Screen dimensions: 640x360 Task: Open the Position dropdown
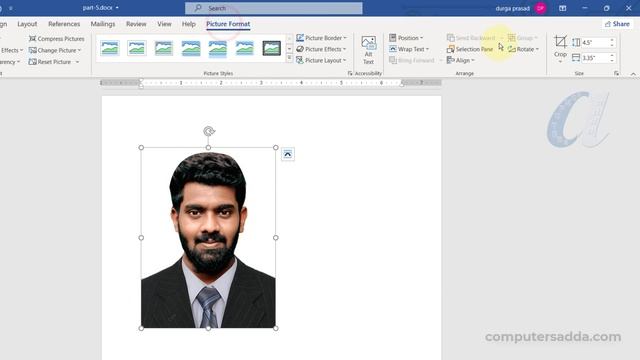(x=406, y=38)
